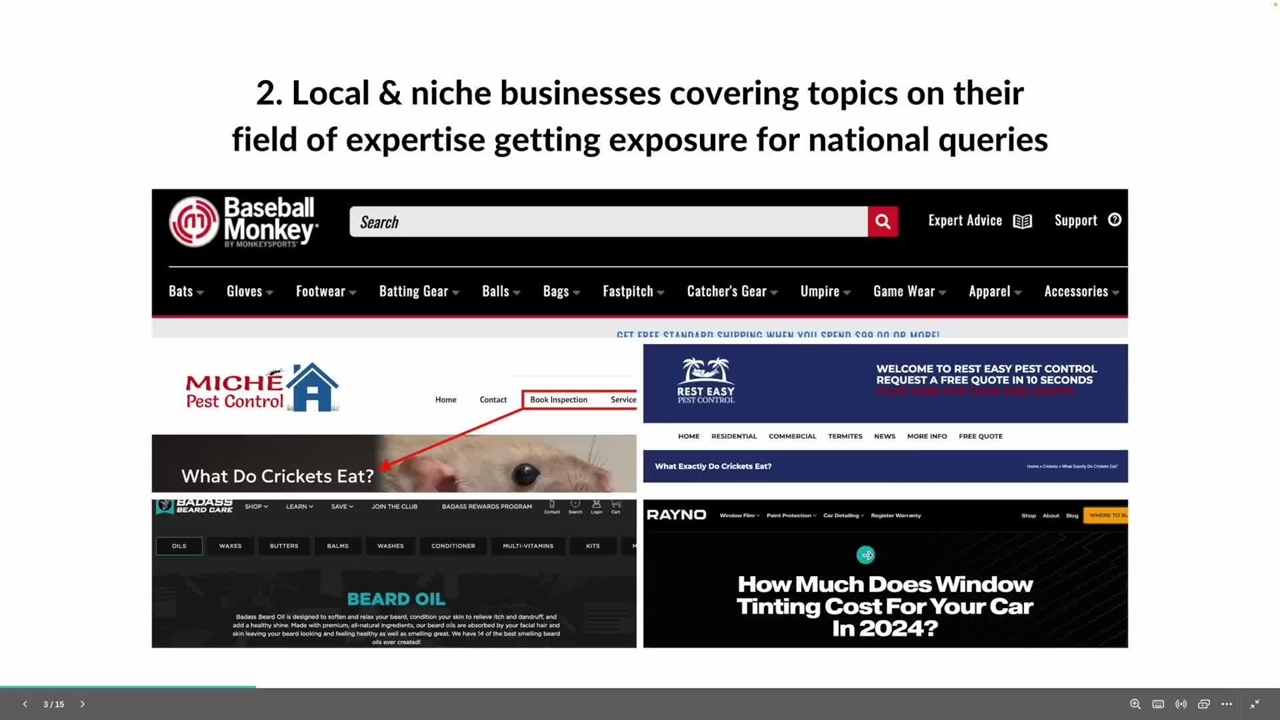
Task: Expand the Gloves dropdown menu
Action: tap(249, 291)
